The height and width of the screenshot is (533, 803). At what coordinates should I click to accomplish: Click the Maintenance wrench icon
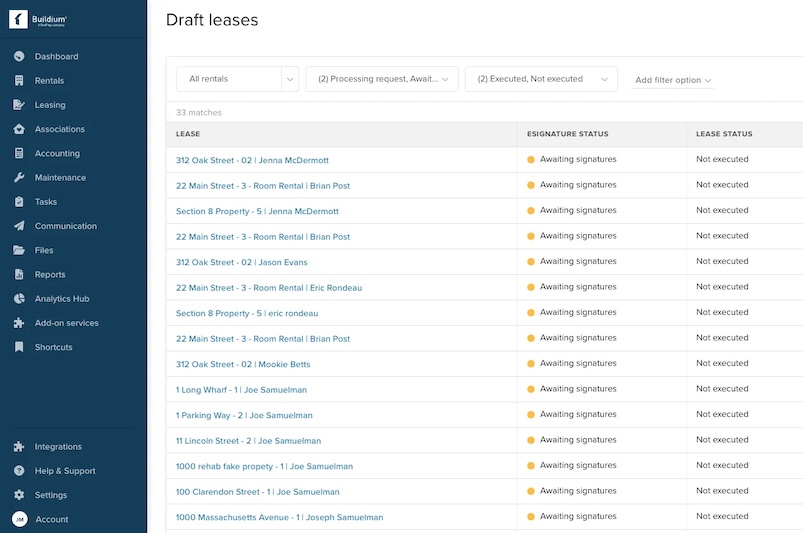pos(19,178)
